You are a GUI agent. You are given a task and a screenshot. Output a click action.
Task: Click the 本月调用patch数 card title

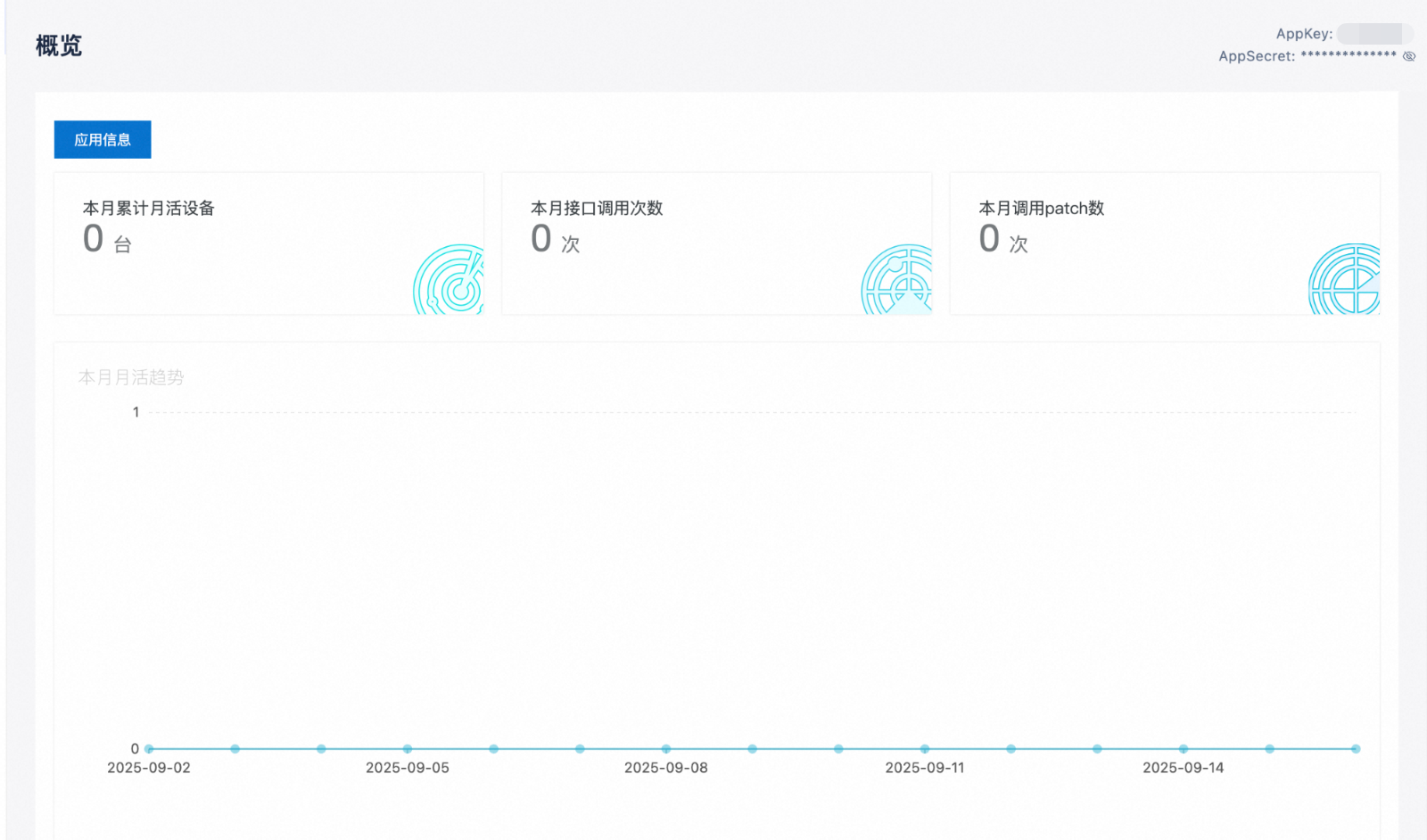(x=1042, y=208)
